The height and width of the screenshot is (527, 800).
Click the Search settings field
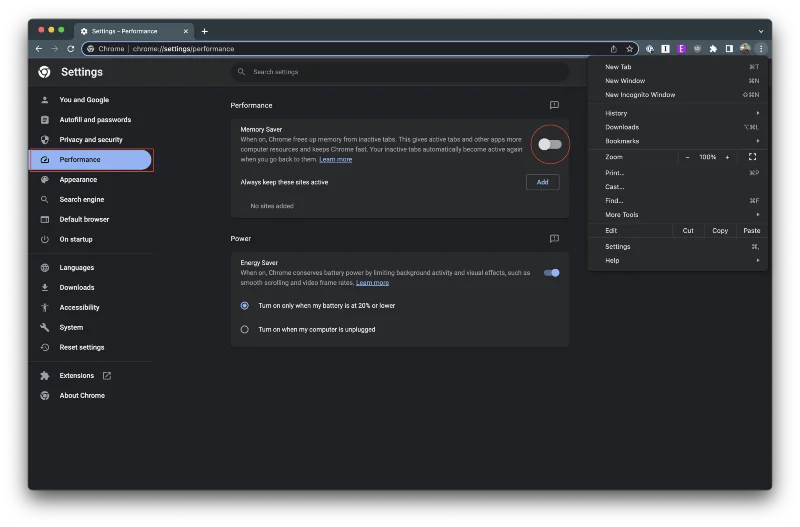[400, 72]
